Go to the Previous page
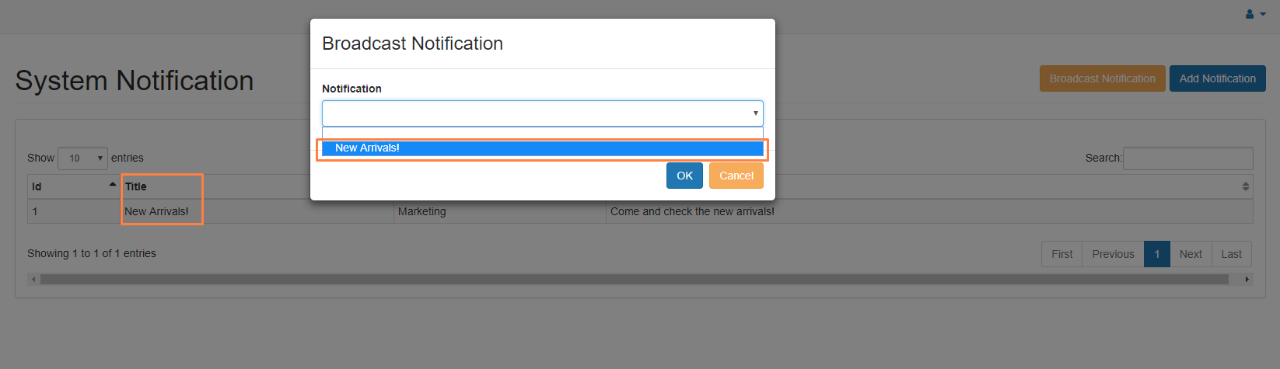 (1113, 254)
